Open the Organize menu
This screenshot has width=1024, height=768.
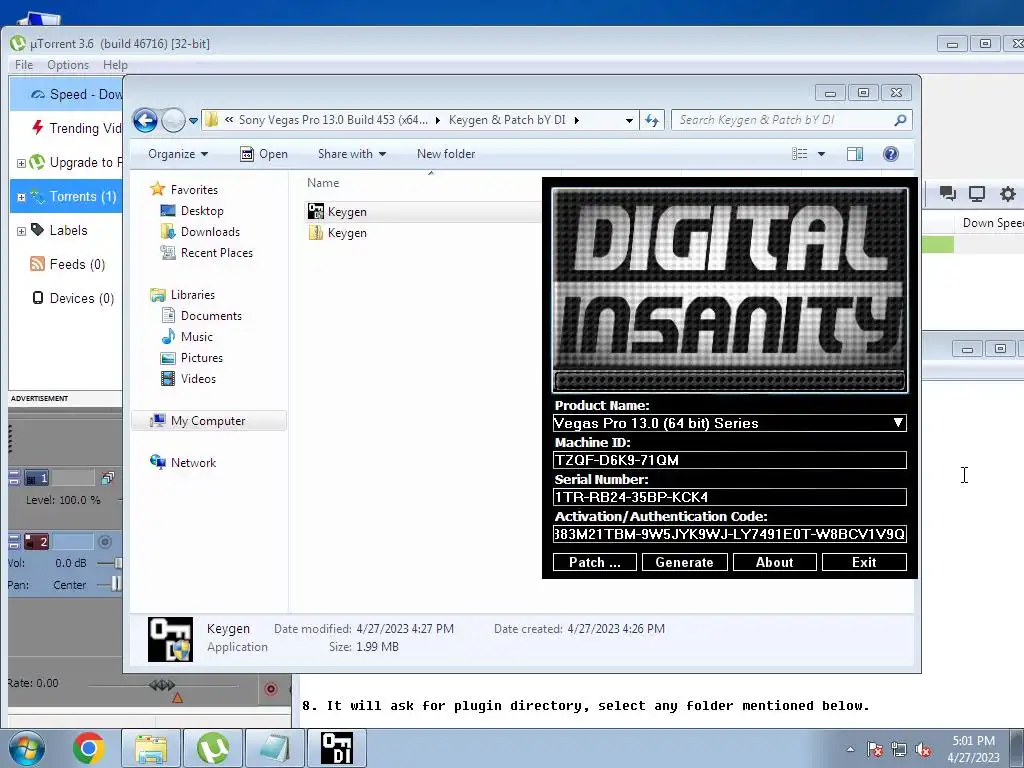tap(178, 154)
